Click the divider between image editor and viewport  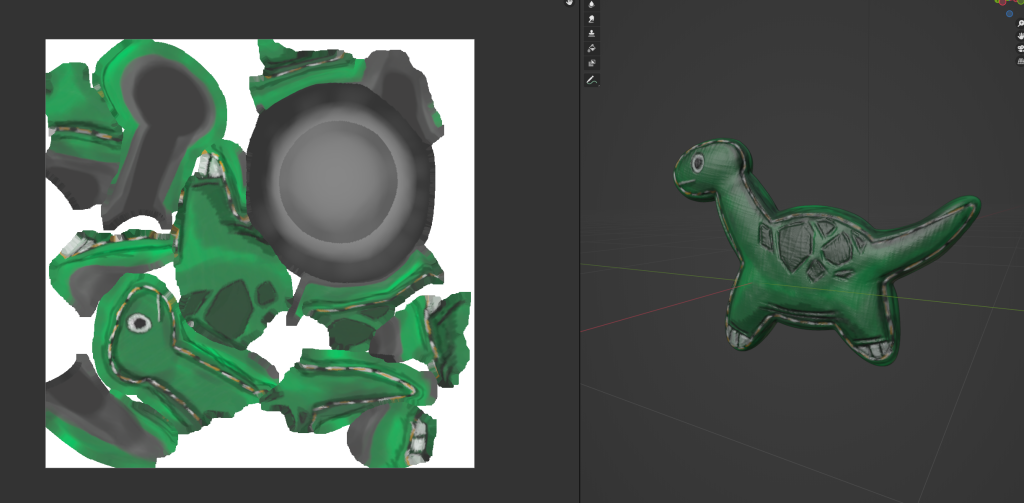[x=580, y=250]
